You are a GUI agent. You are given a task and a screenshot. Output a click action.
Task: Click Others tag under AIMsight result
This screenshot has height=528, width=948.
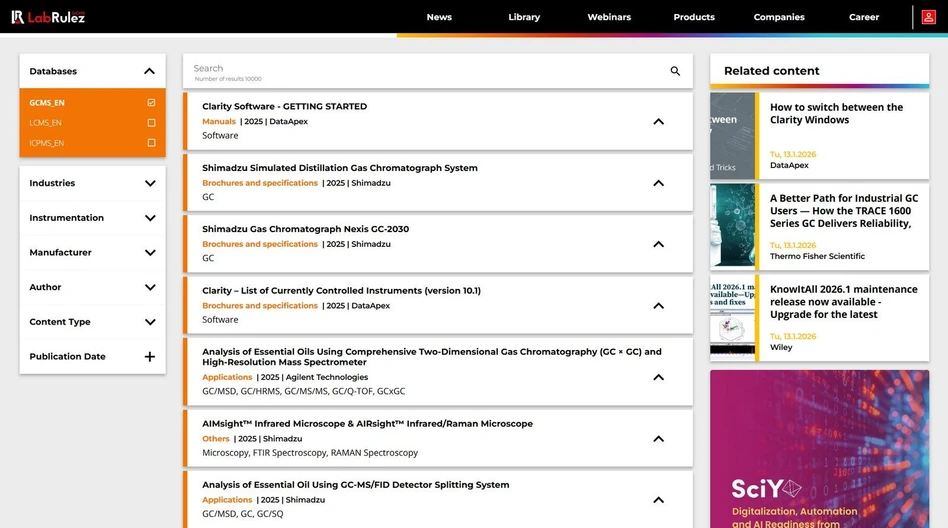pyautogui.click(x=216, y=438)
